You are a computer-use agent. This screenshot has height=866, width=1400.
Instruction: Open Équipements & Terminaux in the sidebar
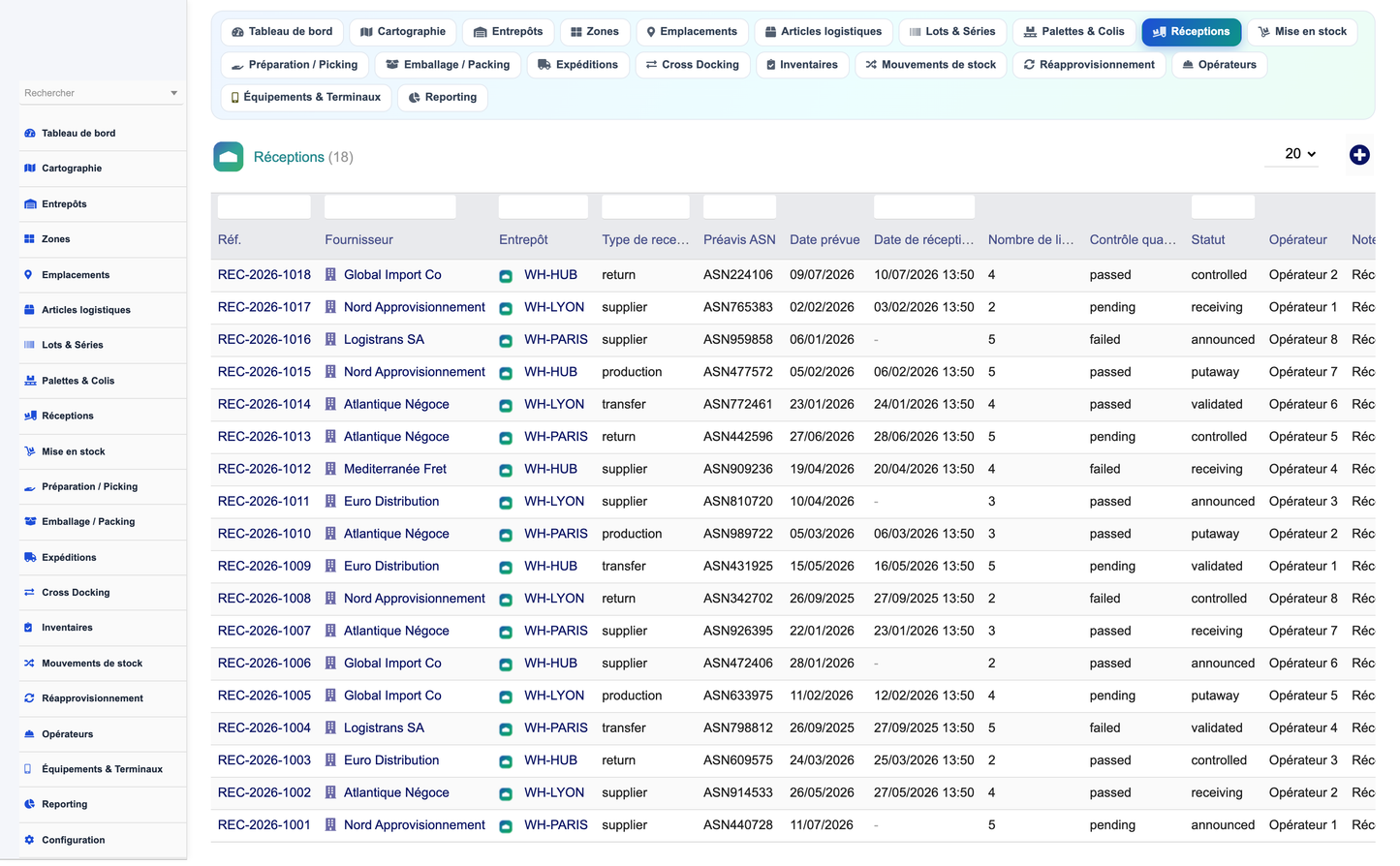click(x=102, y=770)
